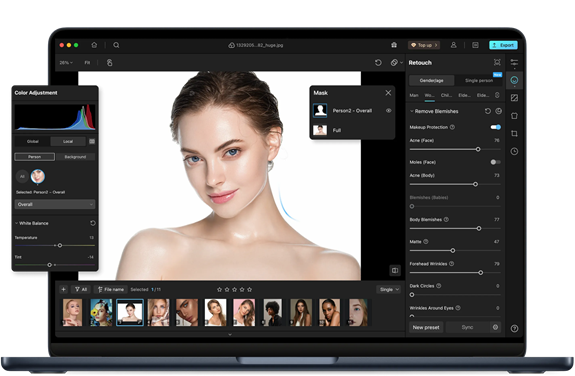Image resolution: width=575 pixels, height=376 pixels.
Task: Click the All filter button in the filmstrip
Action: point(81,289)
